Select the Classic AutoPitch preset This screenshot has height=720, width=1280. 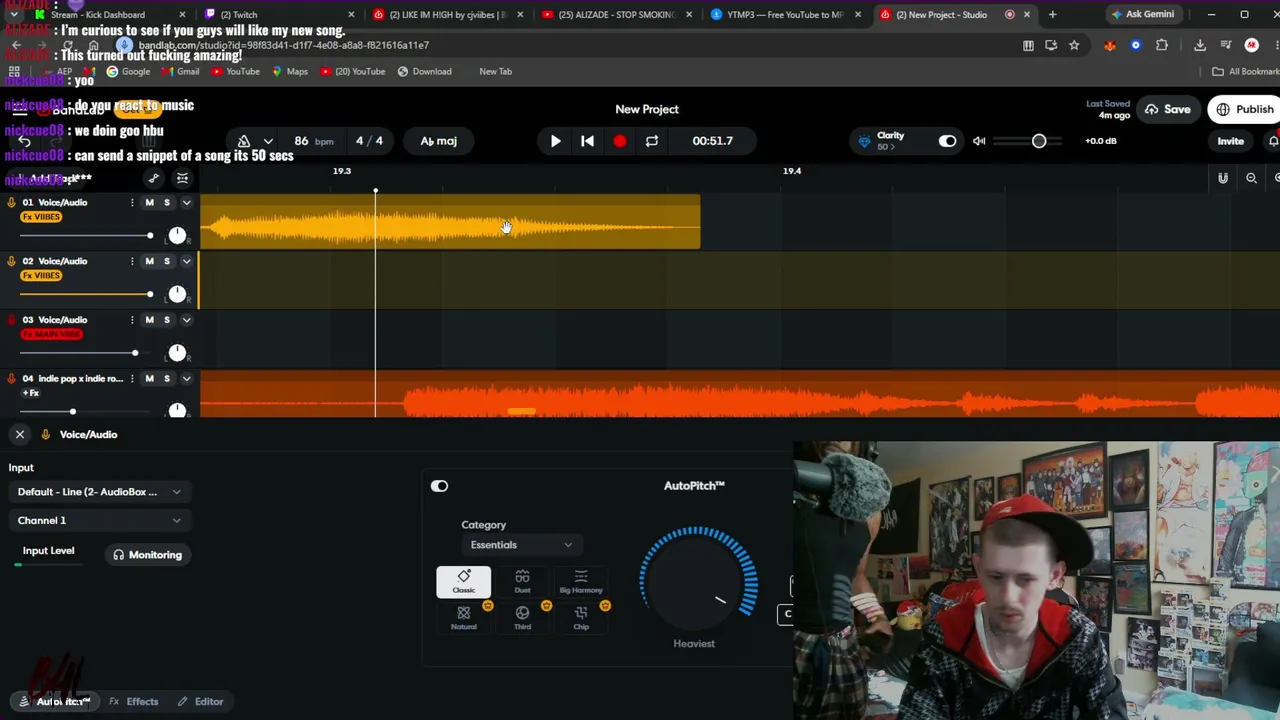coord(464,582)
